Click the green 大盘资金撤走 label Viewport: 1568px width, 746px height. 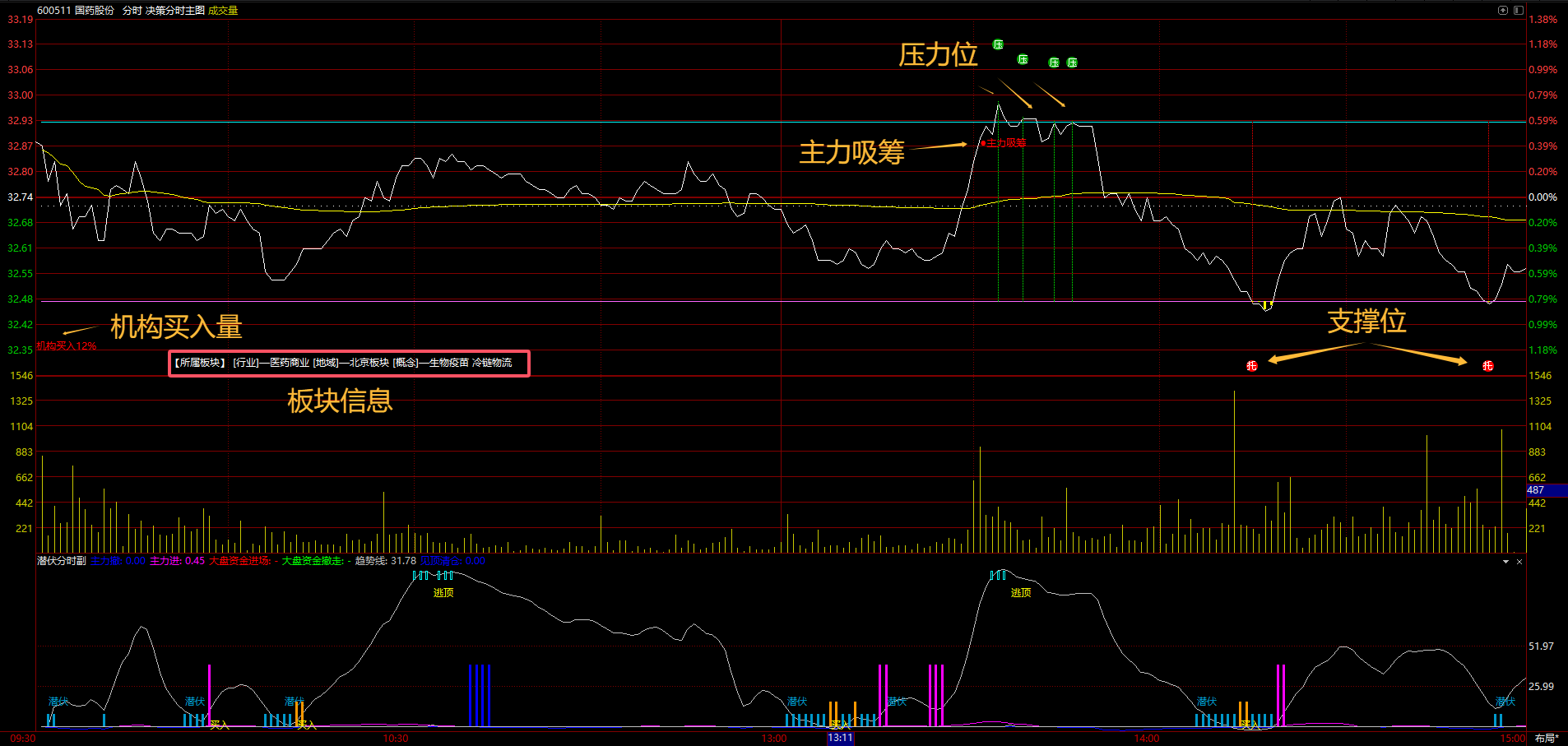[313, 561]
